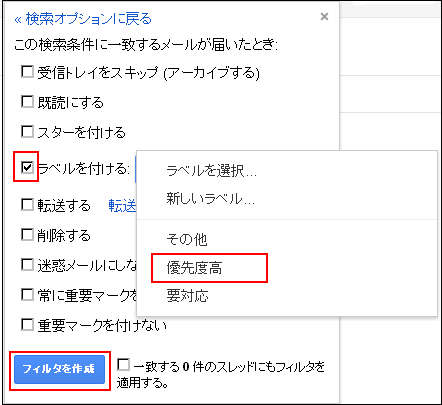Enable the 転送する checkbox
The image size is (442, 405).
click(x=27, y=204)
